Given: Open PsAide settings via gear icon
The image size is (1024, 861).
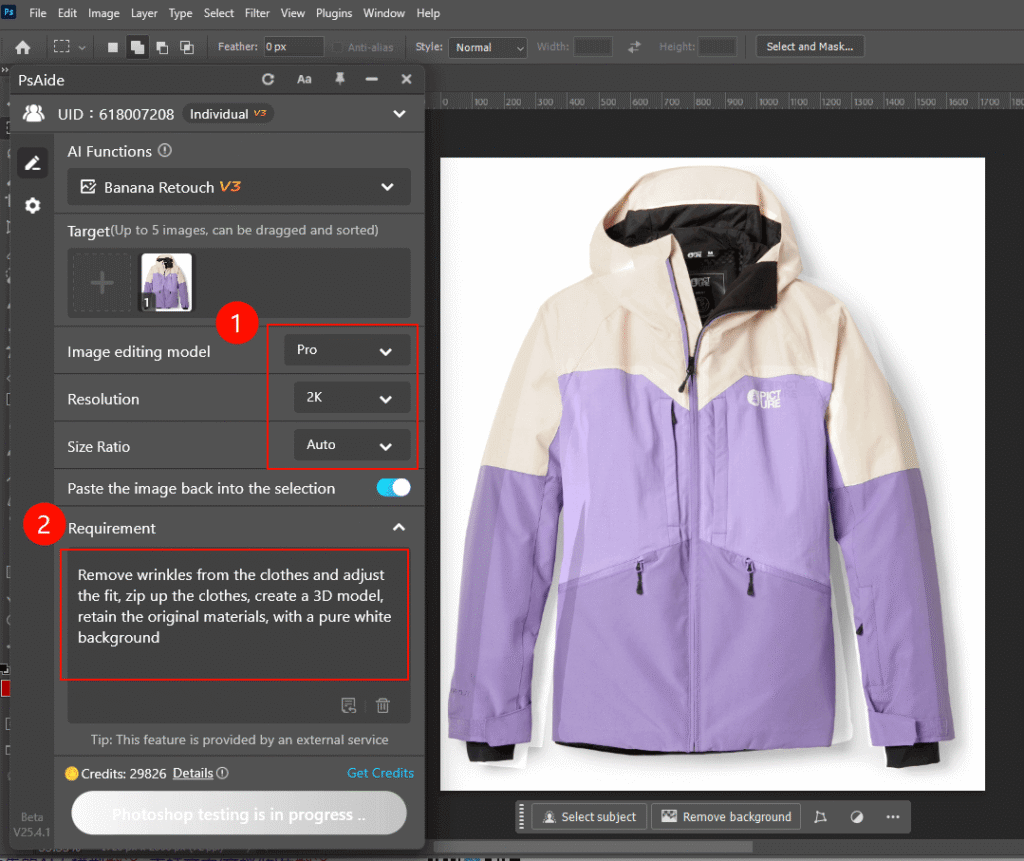Looking at the screenshot, I should pyautogui.click(x=32, y=205).
